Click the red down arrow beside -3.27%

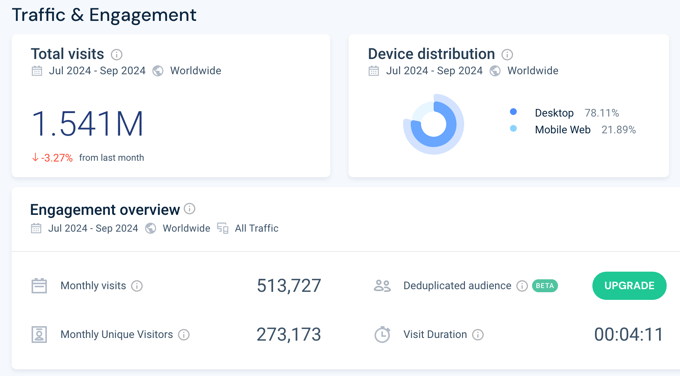click(35, 157)
